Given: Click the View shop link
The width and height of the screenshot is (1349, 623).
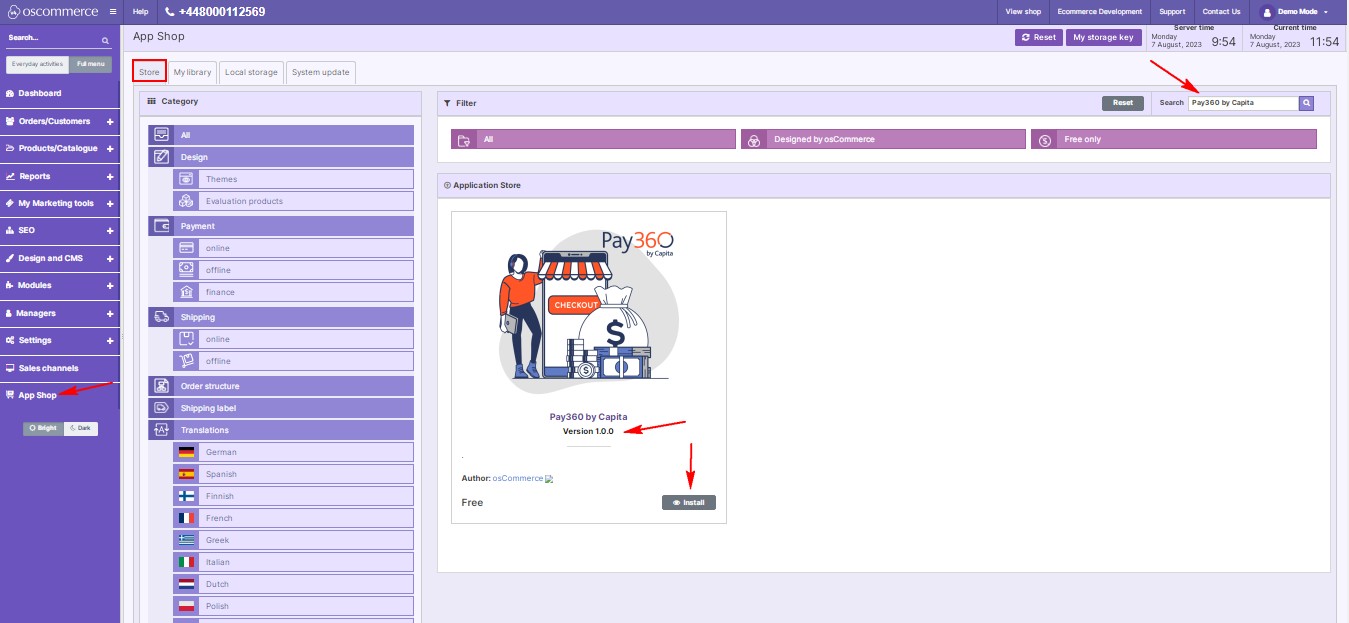Looking at the screenshot, I should tap(1023, 11).
